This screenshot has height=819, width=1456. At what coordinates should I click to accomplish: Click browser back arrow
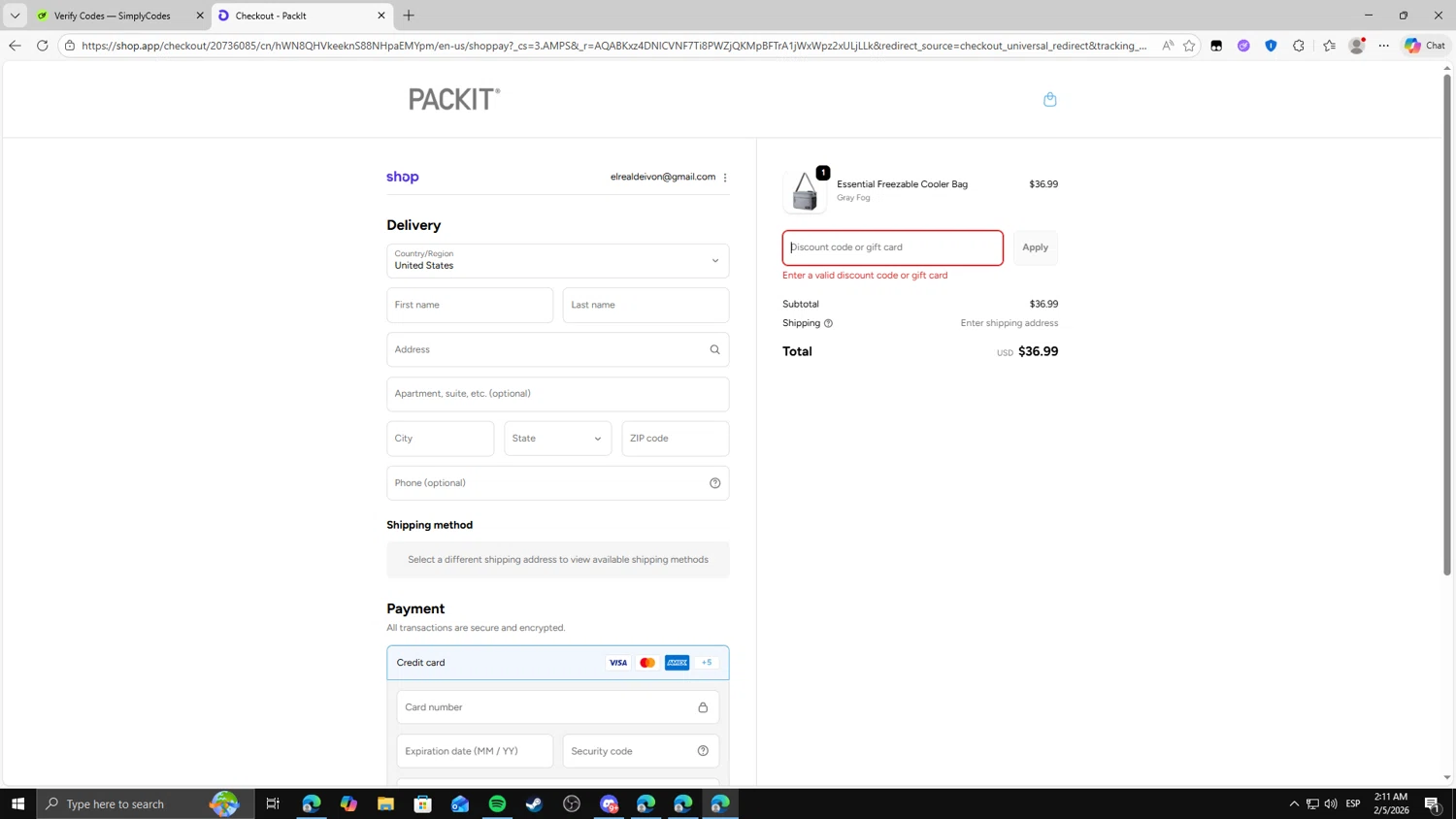(15, 46)
